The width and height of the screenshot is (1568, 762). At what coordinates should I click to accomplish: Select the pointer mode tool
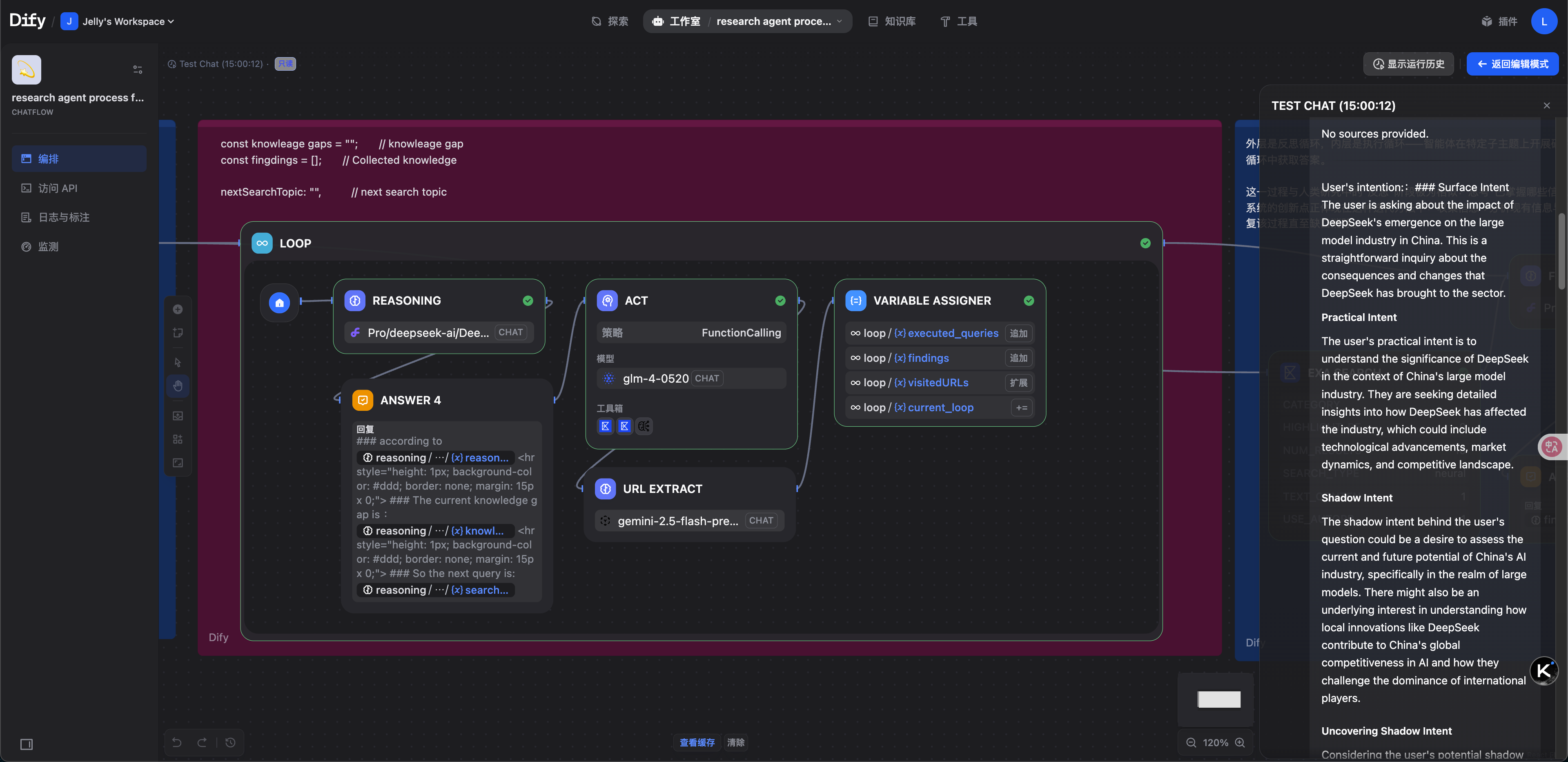tap(178, 363)
